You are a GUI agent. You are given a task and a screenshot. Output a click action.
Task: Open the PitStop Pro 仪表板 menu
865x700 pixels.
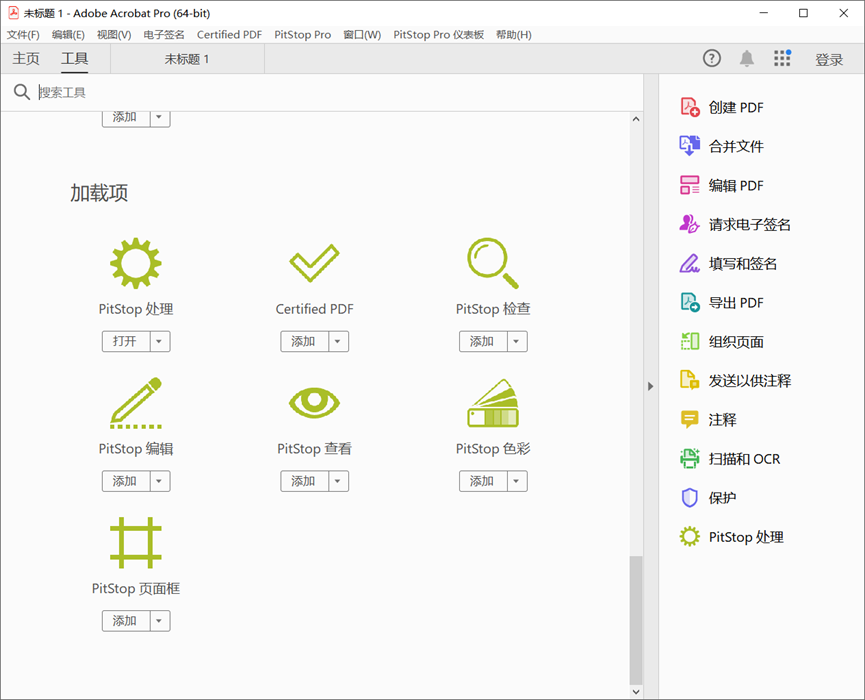click(x=439, y=35)
